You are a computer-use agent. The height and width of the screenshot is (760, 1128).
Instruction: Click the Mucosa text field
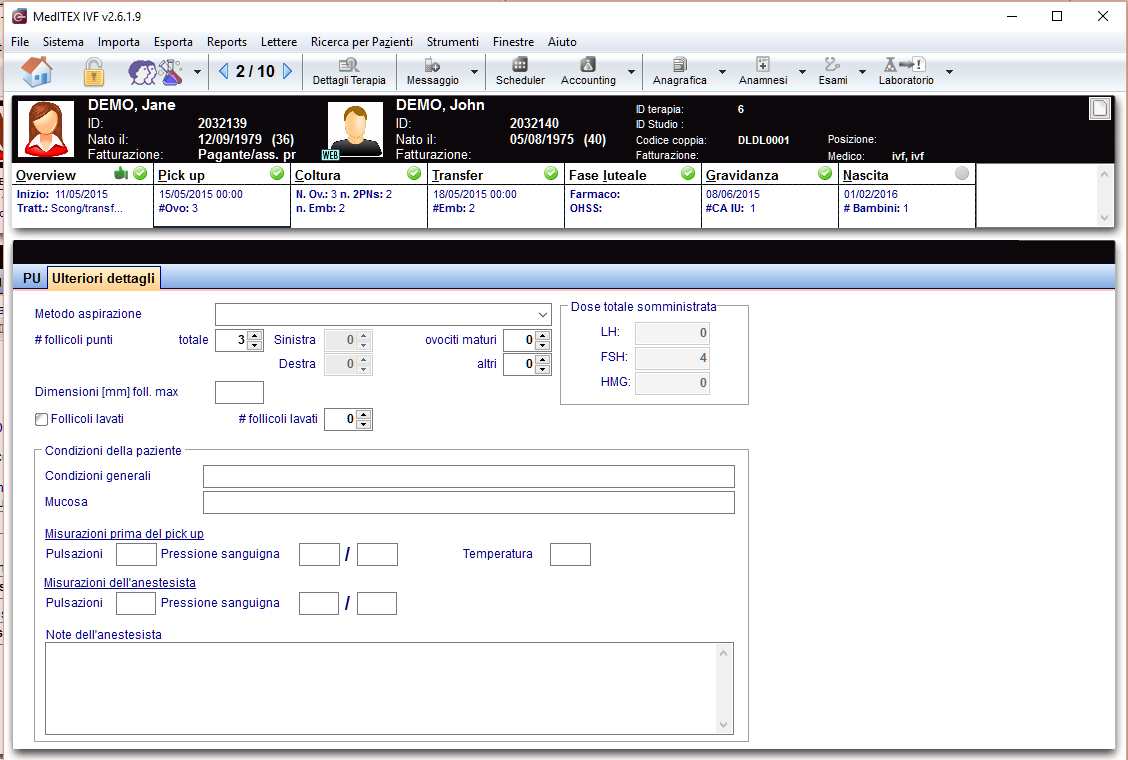pyautogui.click(x=469, y=502)
